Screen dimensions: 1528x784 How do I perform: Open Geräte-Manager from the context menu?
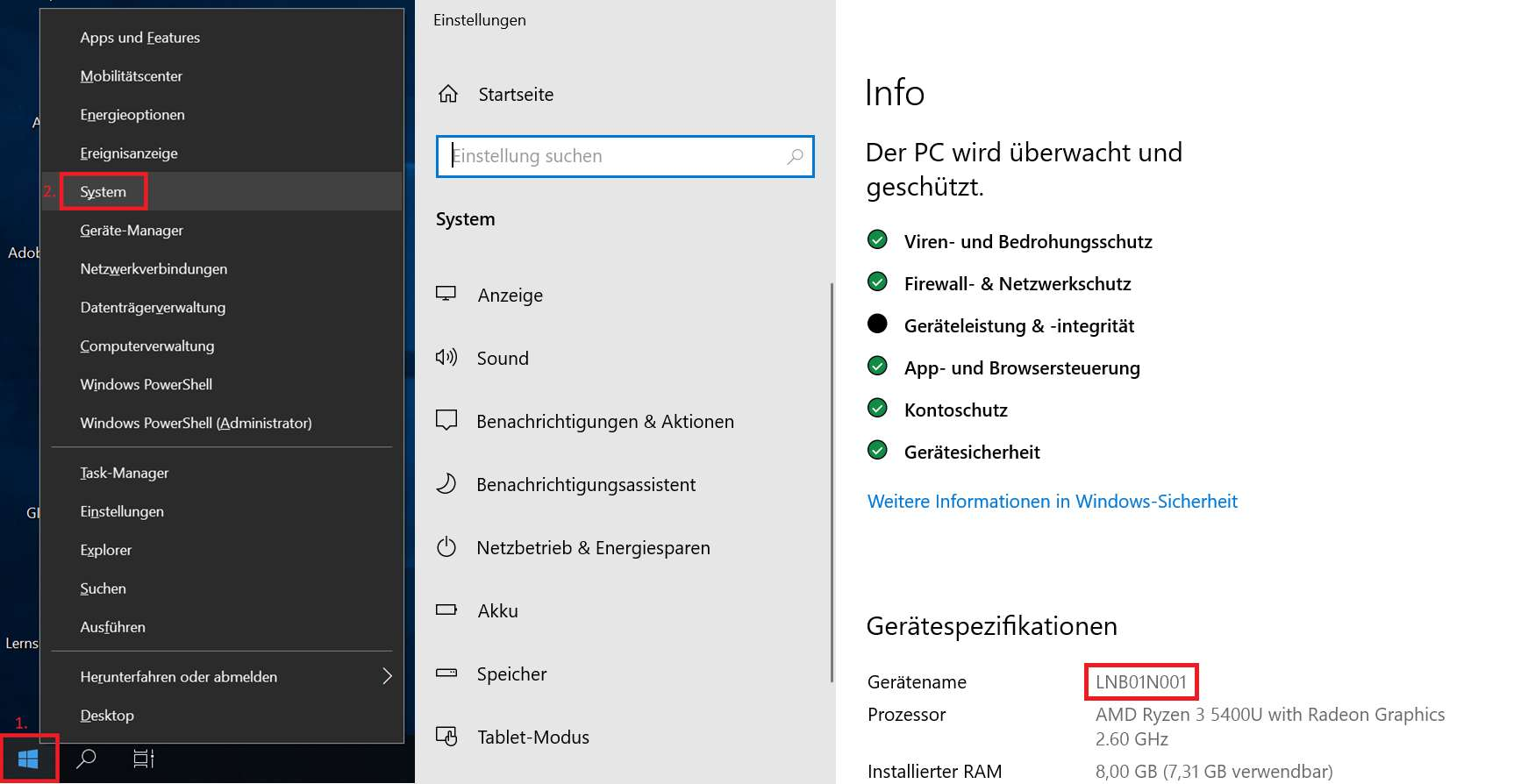pyautogui.click(x=132, y=231)
